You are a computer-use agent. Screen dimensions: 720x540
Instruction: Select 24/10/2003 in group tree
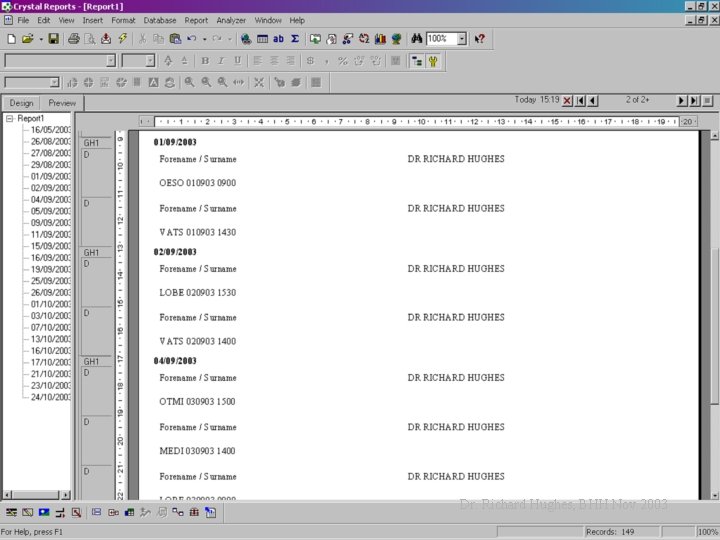pyautogui.click(x=51, y=397)
